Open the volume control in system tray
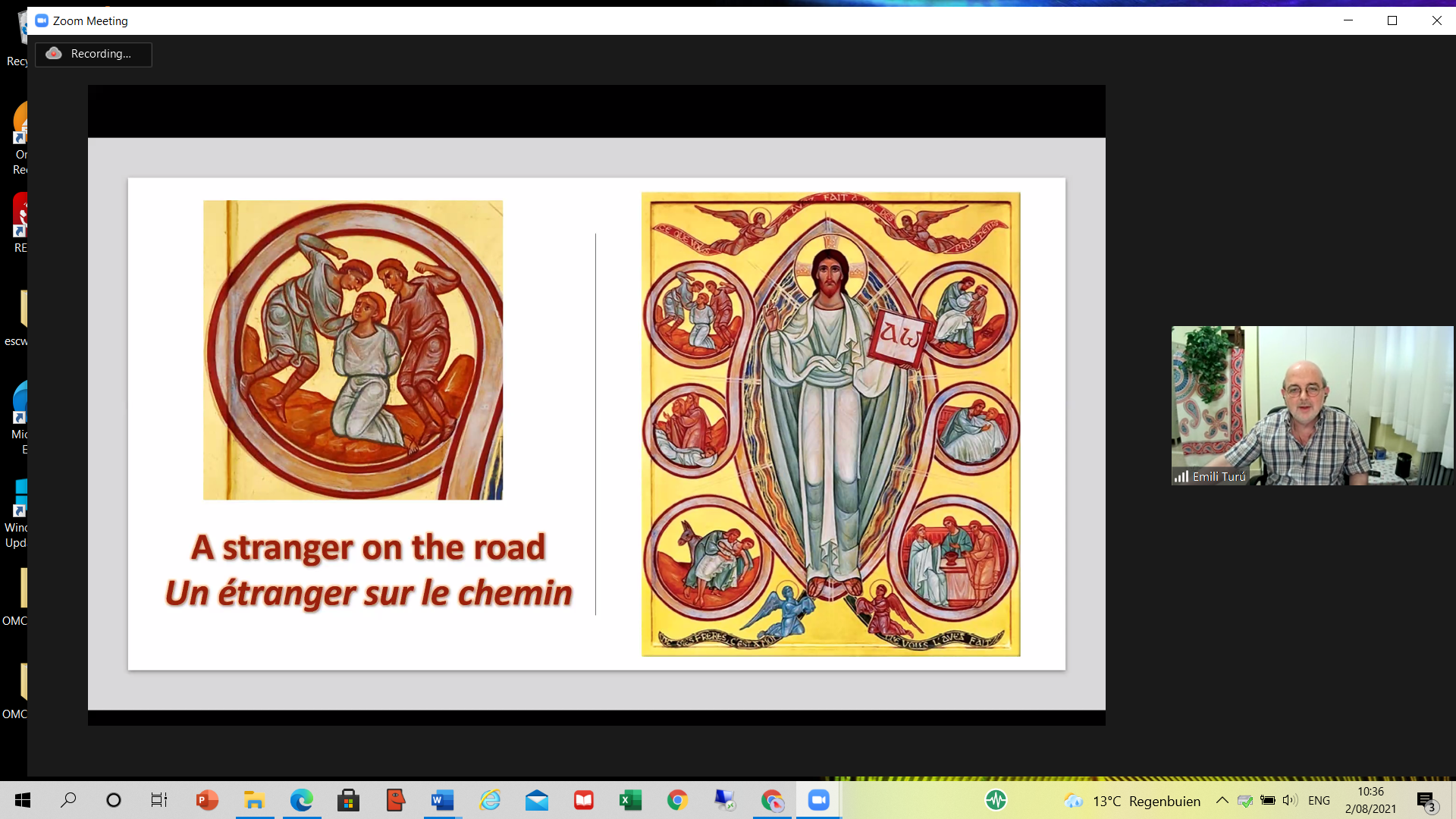This screenshot has height=819, width=1456. point(1289,800)
